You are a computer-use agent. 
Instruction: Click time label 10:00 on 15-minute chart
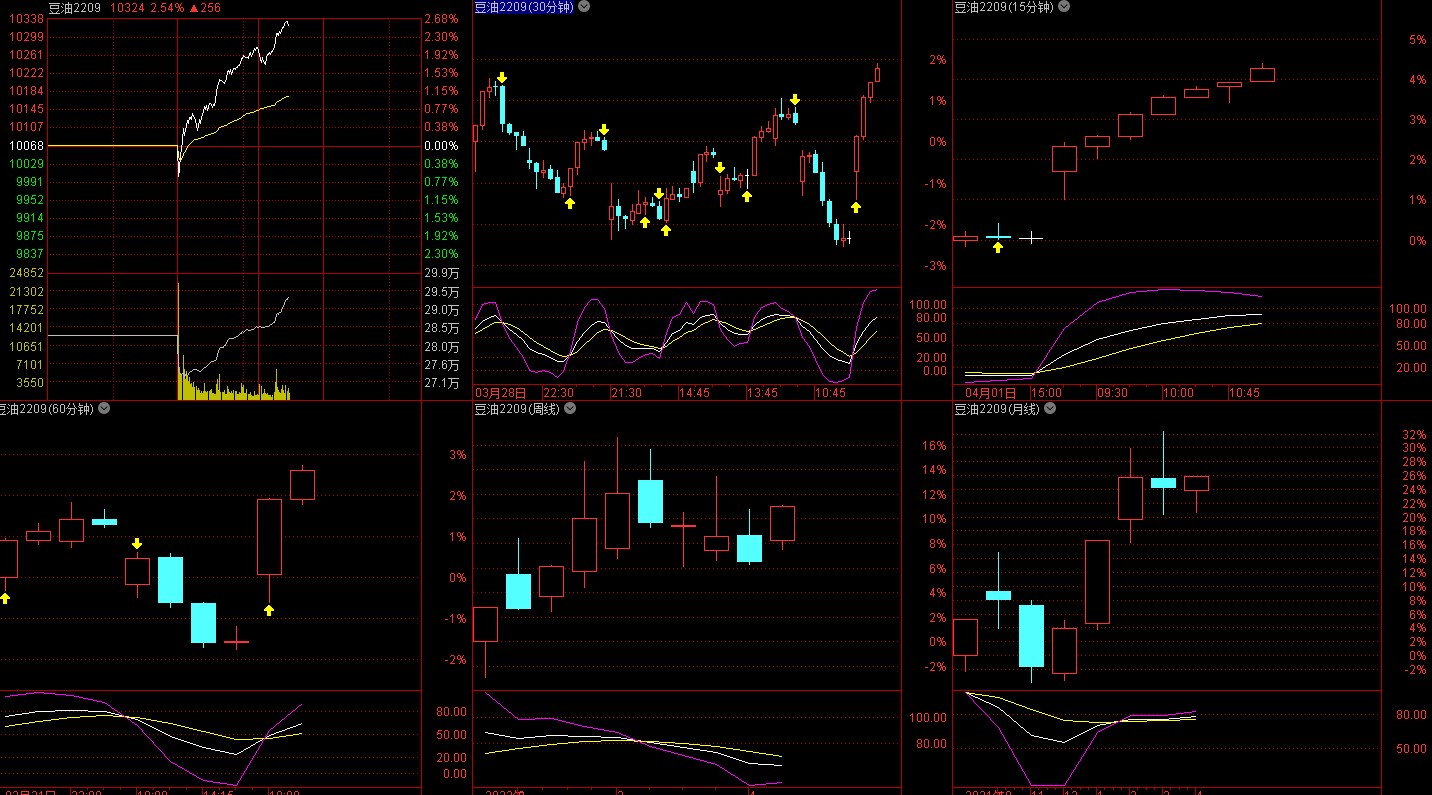(1179, 393)
